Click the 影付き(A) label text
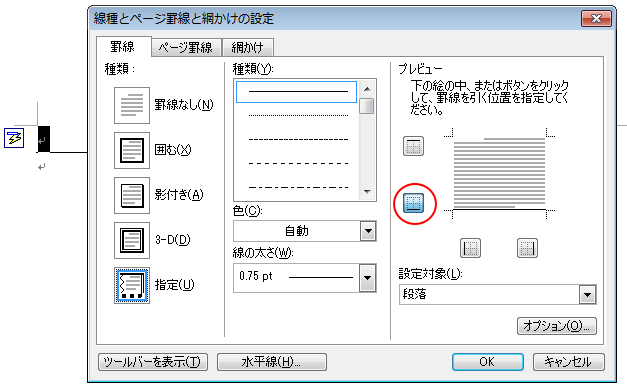 point(179,195)
